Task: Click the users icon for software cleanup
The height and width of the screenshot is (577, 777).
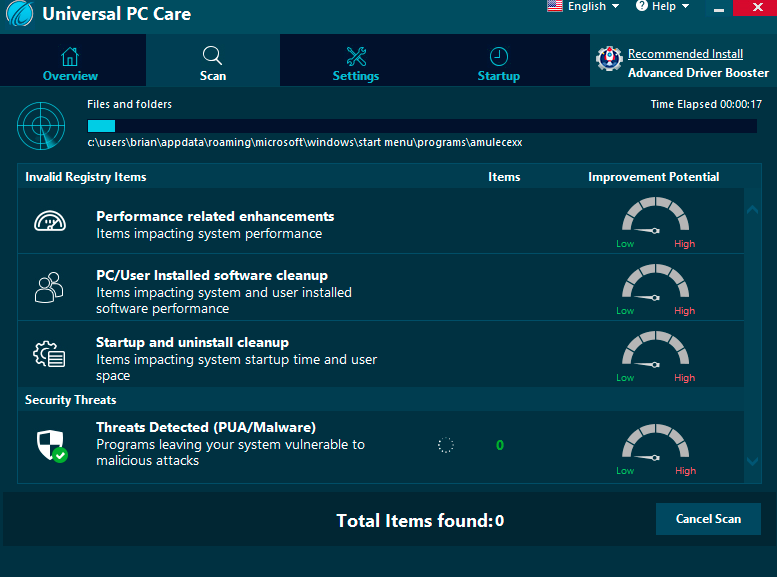Action: 49,287
